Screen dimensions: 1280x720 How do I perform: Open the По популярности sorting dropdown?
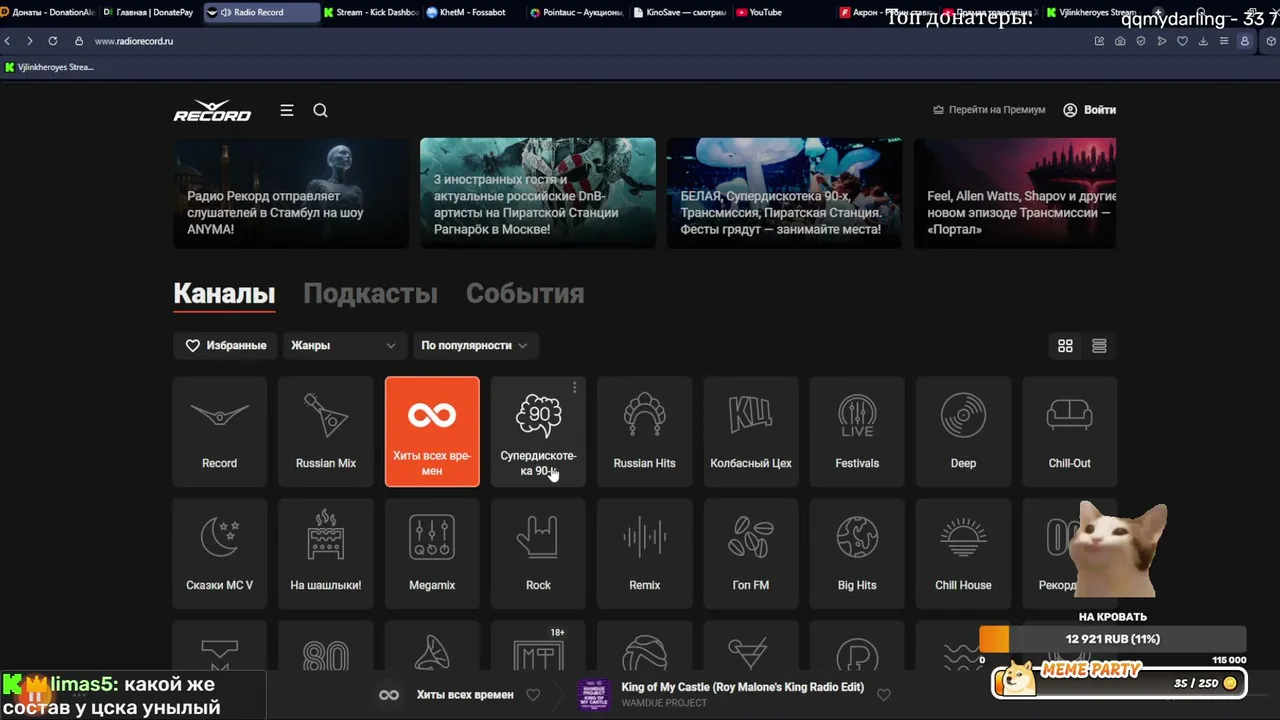(x=476, y=345)
